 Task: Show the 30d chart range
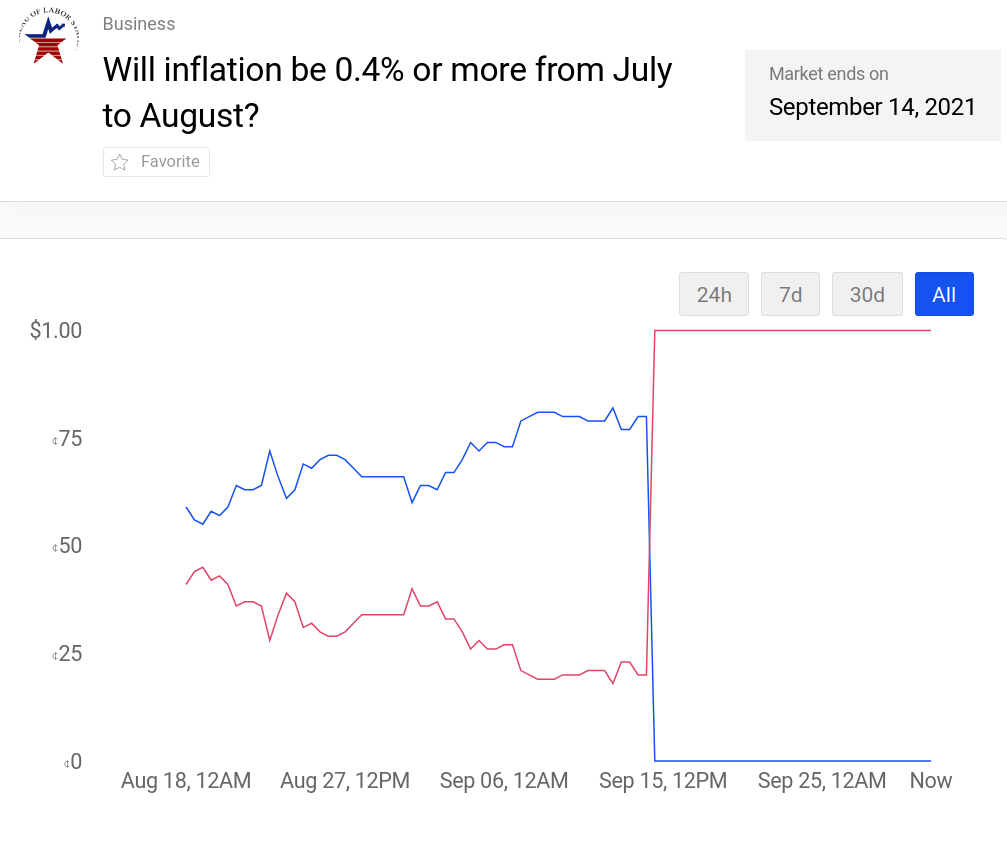[867, 295]
